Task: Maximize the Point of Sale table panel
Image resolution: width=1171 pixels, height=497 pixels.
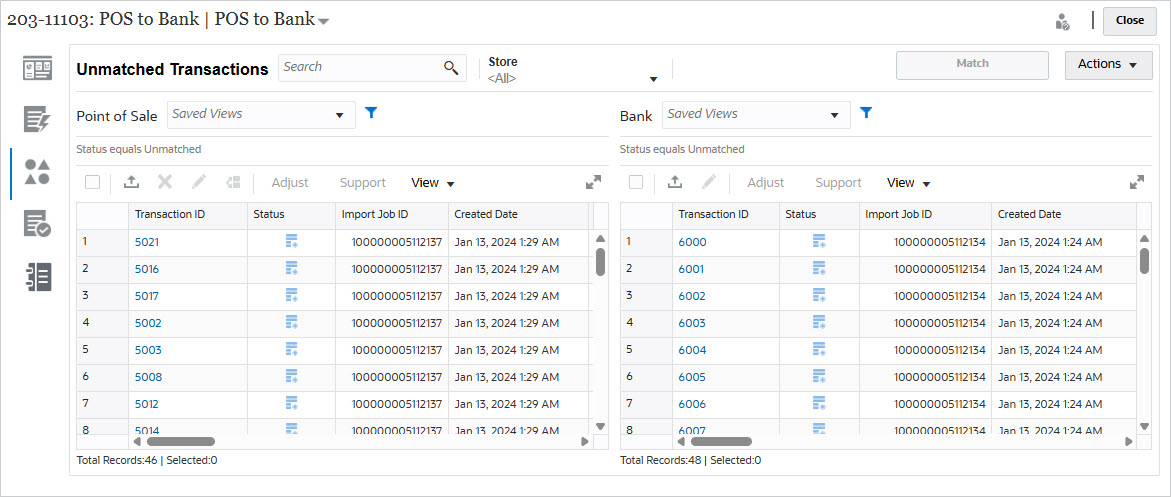Action: [593, 183]
